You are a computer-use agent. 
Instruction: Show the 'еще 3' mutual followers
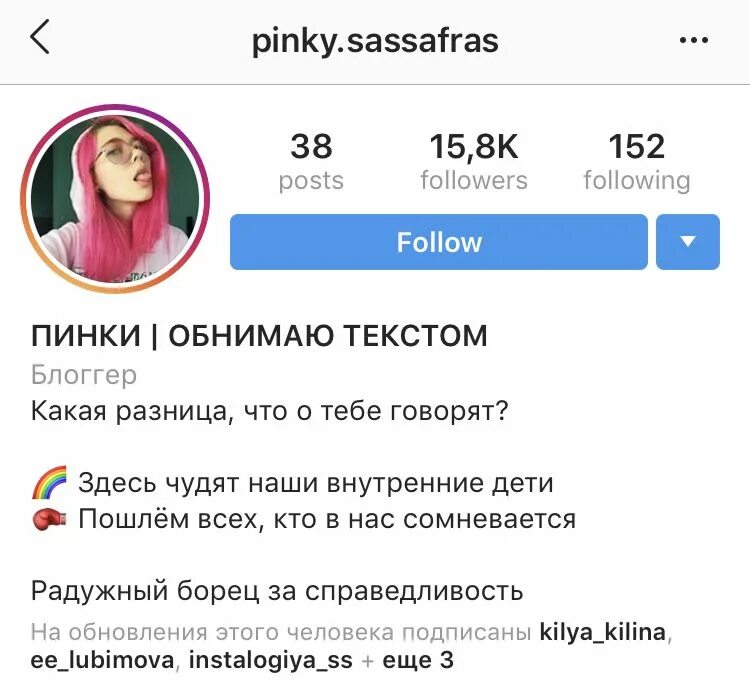tap(418, 661)
